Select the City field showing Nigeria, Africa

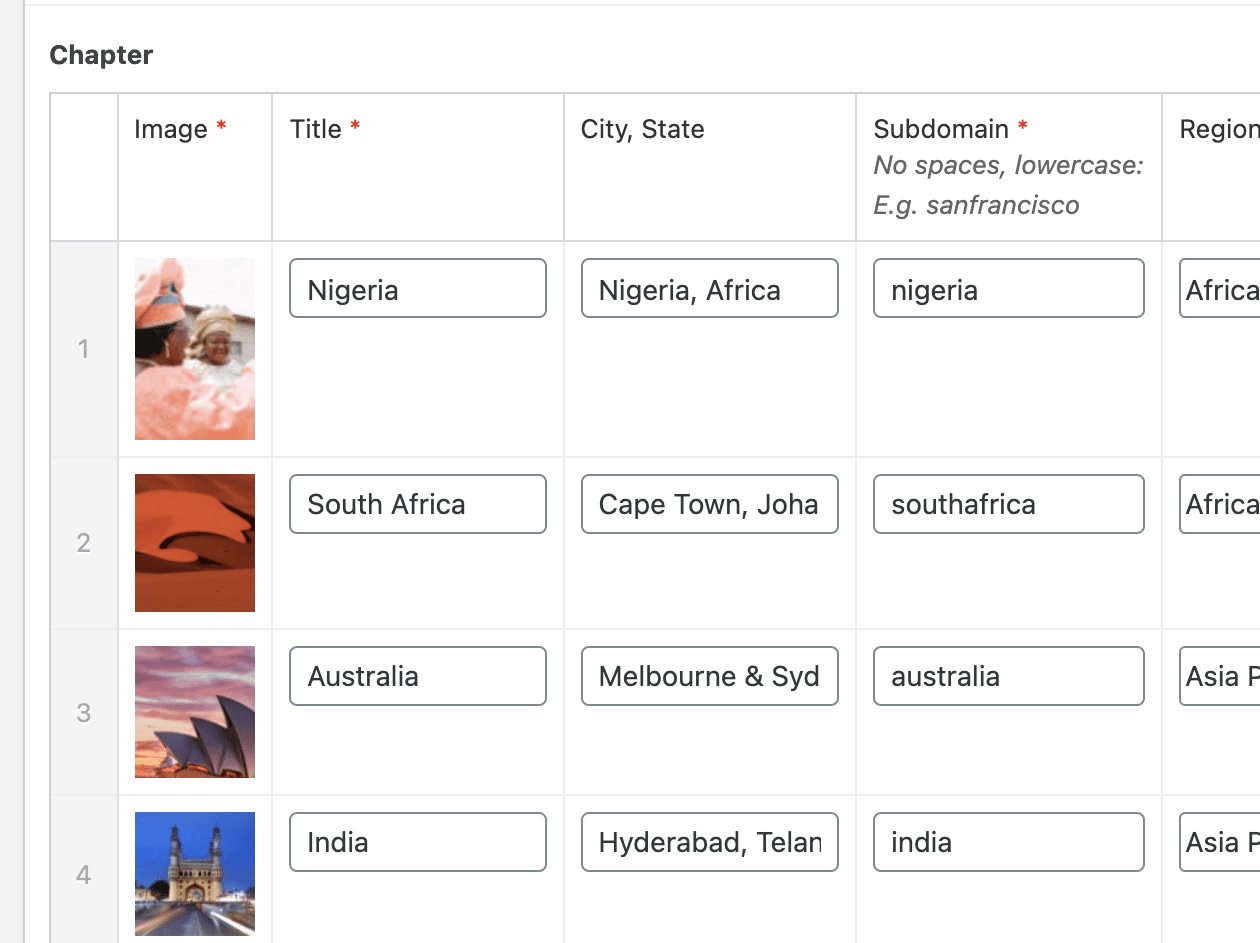click(x=709, y=288)
